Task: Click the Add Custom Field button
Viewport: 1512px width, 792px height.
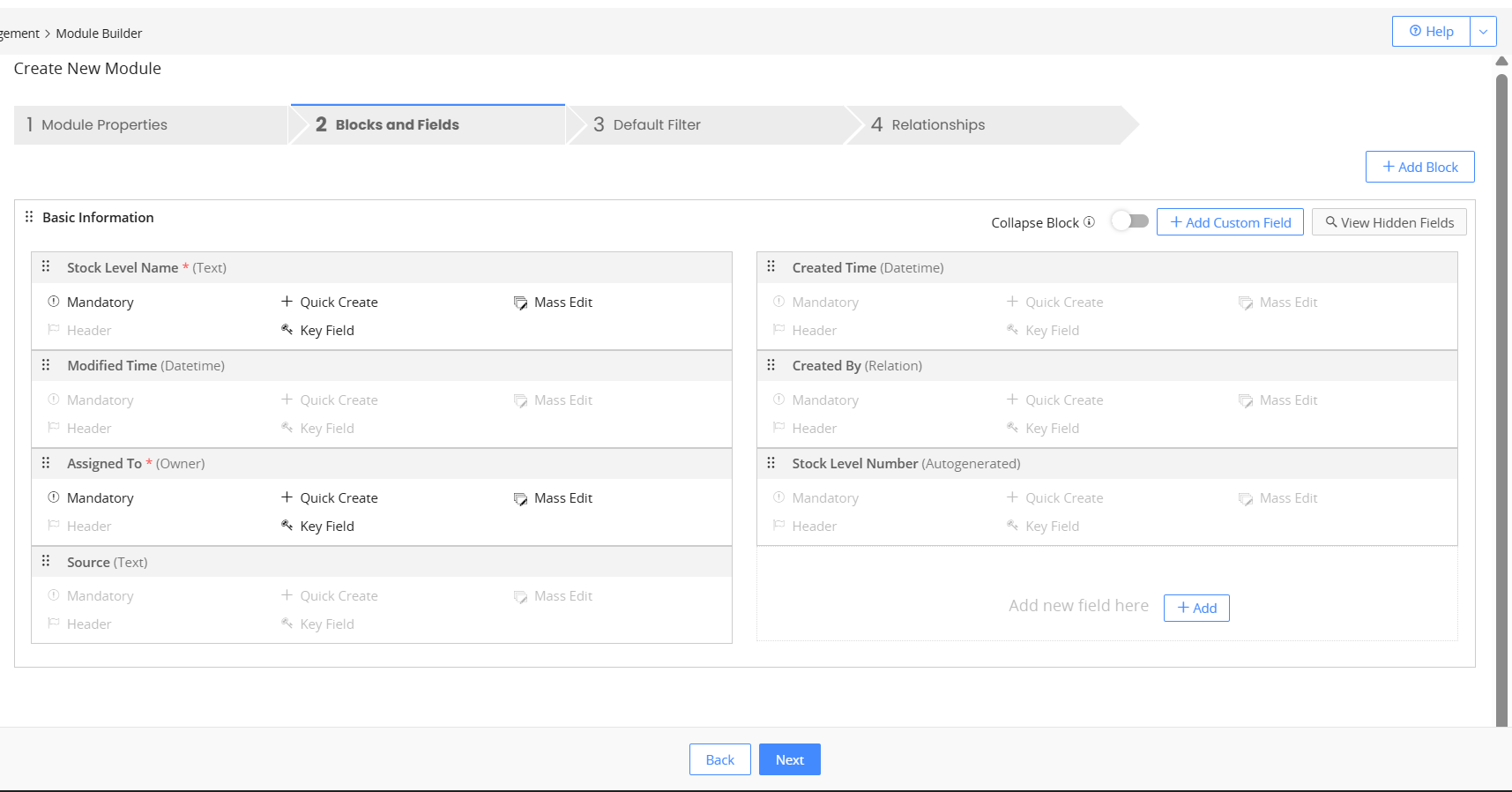Action: [x=1229, y=222]
